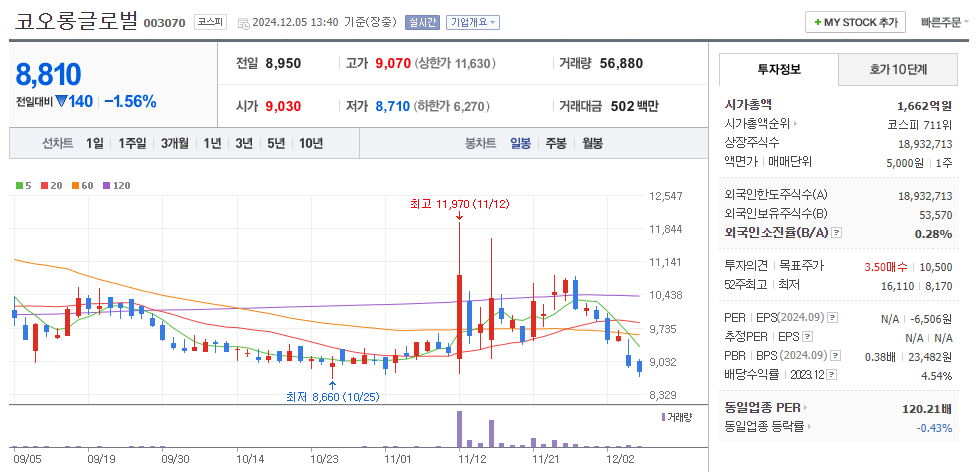Open the 빠른주문 quick order dropdown
Screen dimensions: 980x472
[944, 23]
